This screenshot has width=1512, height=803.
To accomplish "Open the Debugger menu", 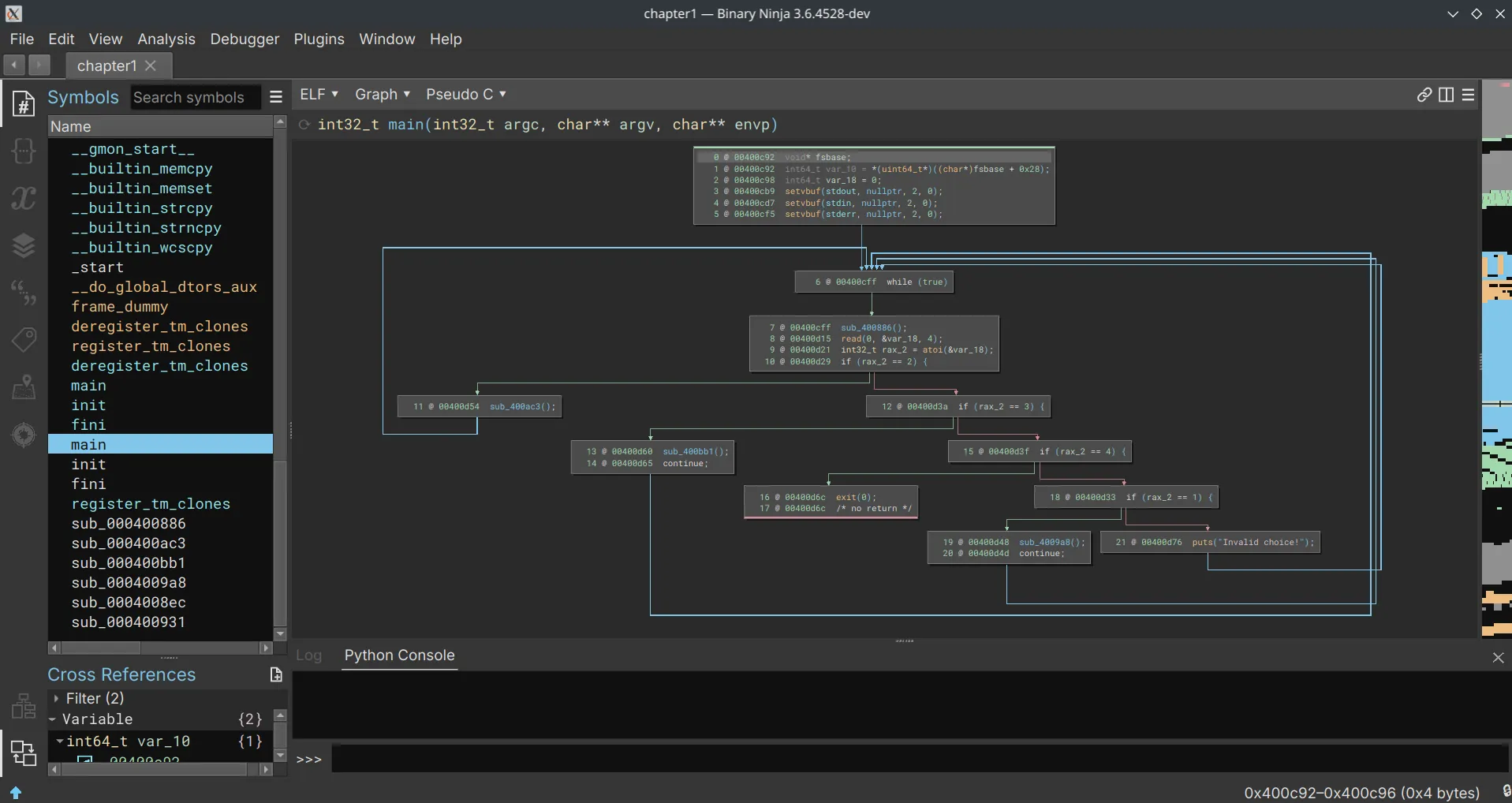I will tap(245, 39).
